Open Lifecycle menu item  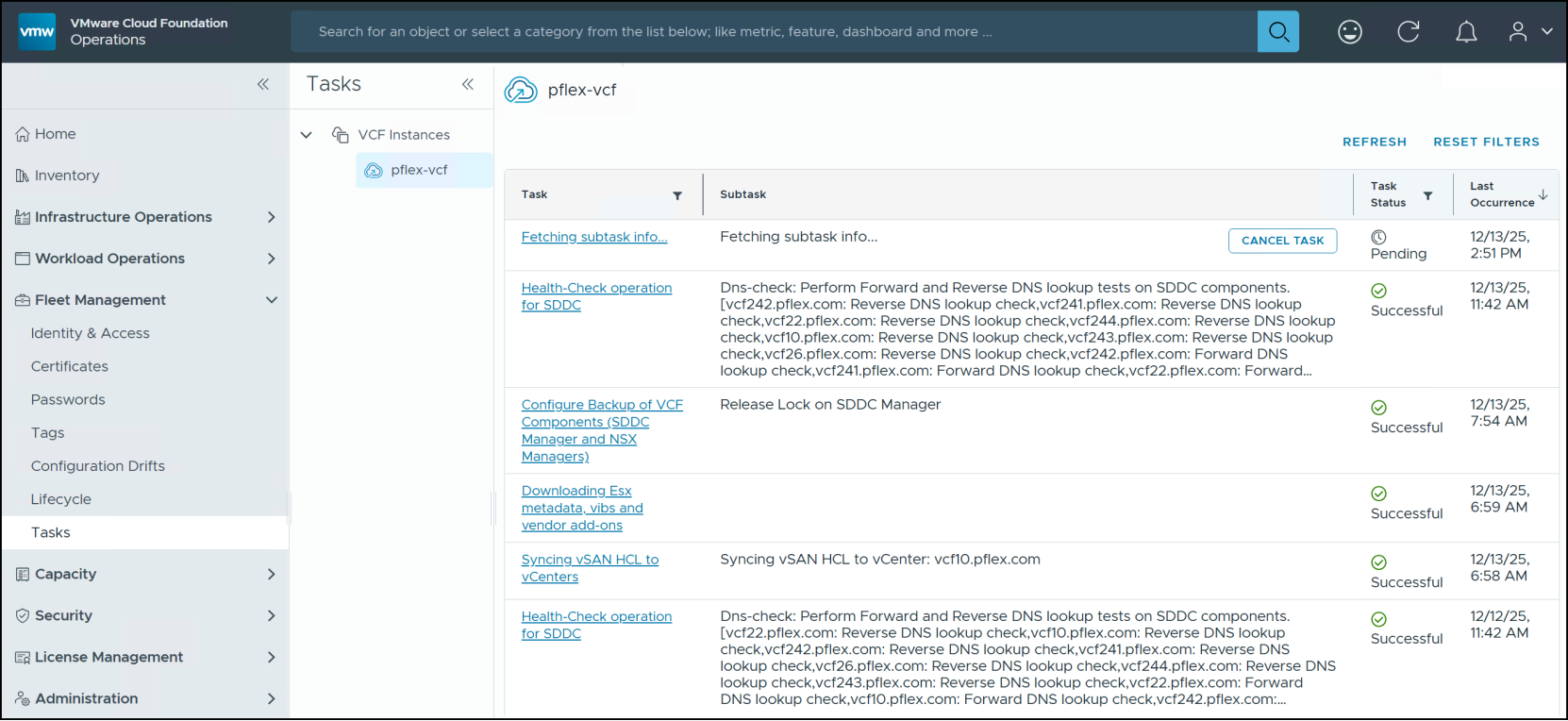pos(61,499)
